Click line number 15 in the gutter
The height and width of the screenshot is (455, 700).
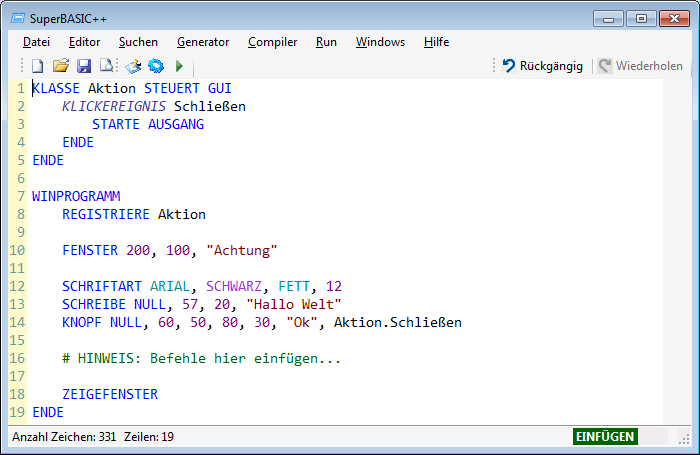tap(17, 340)
